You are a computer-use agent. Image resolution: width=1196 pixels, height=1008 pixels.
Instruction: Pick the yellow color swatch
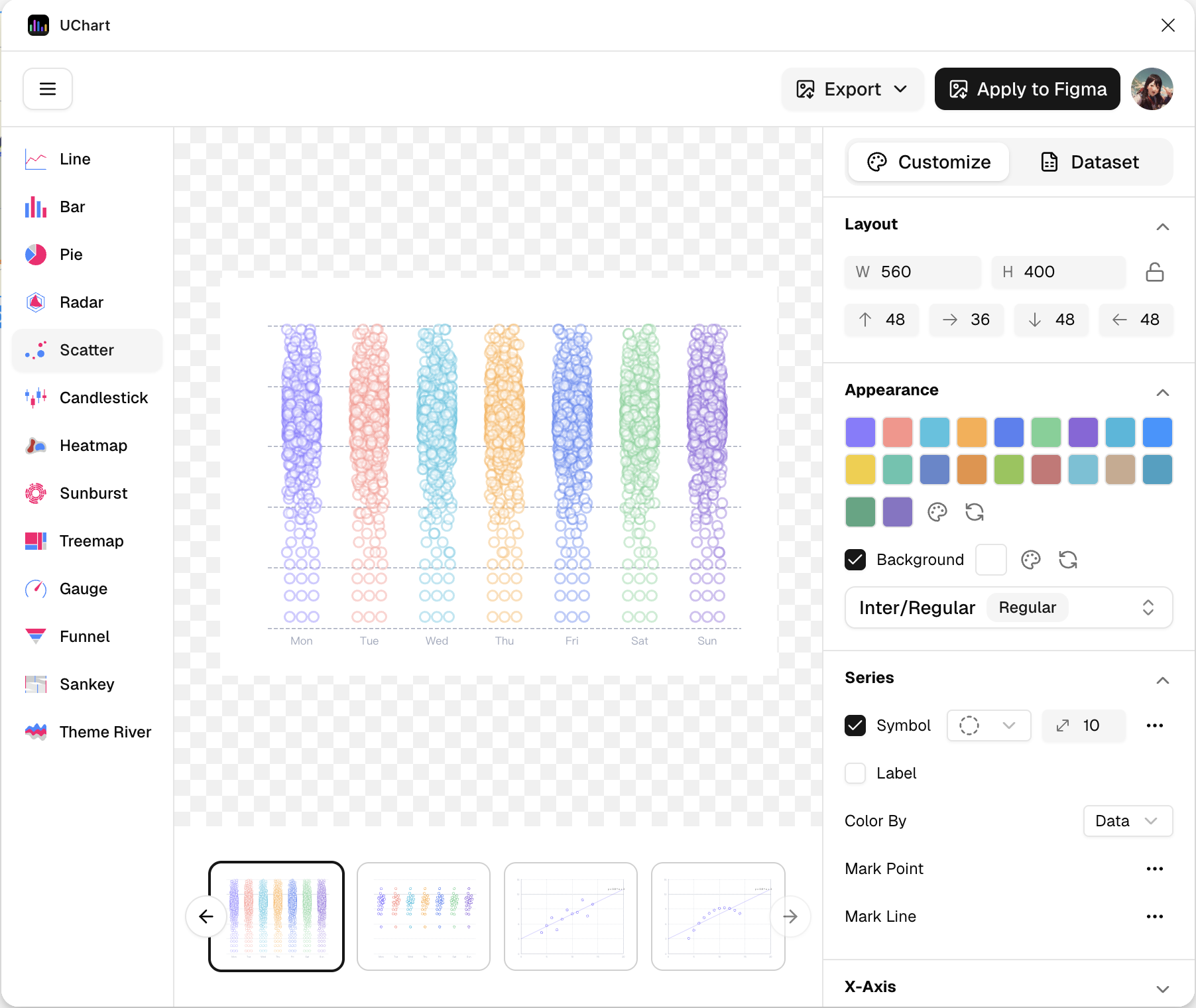pos(860,470)
